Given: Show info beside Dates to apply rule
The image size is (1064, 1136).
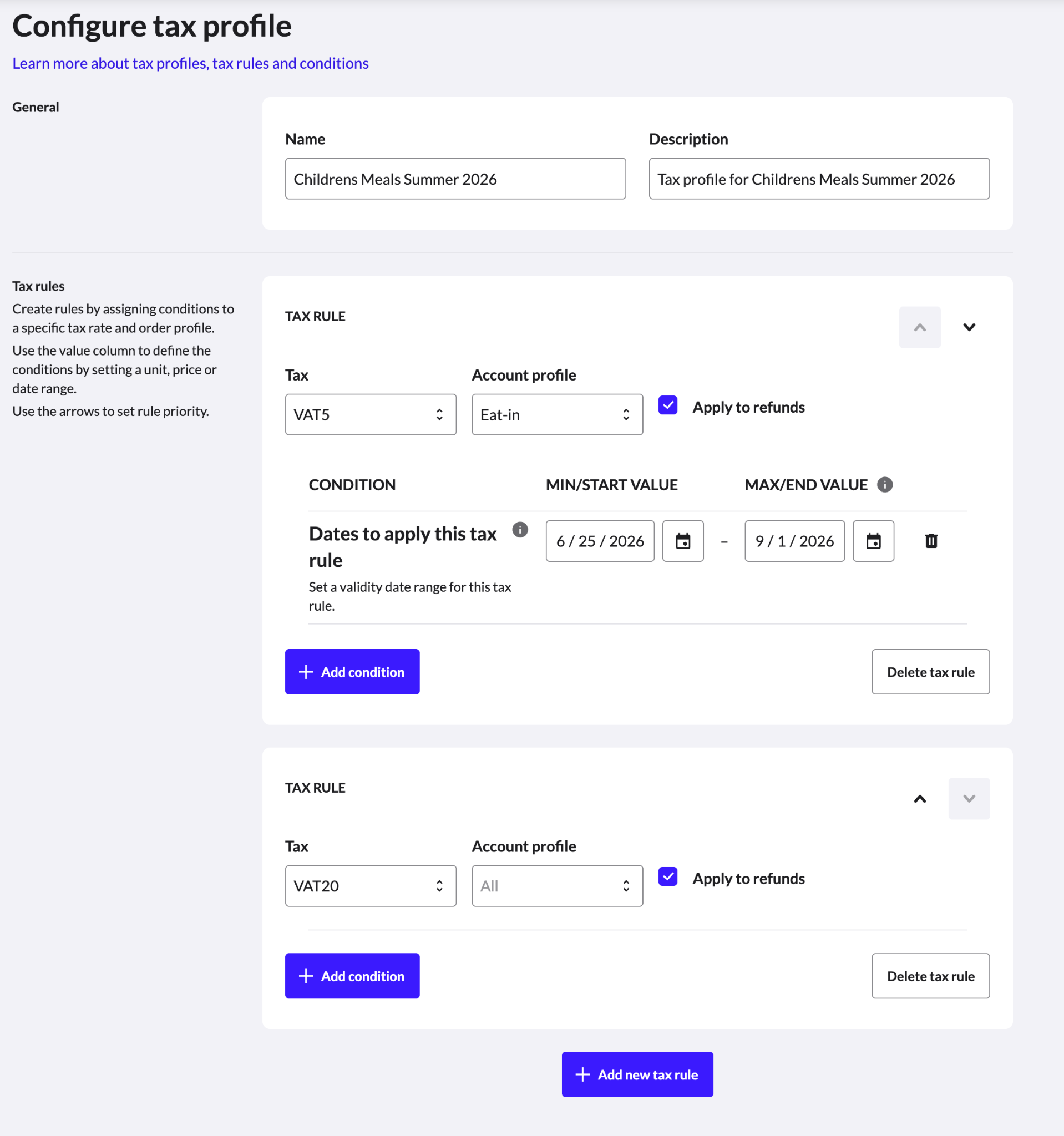Looking at the screenshot, I should pyautogui.click(x=519, y=530).
